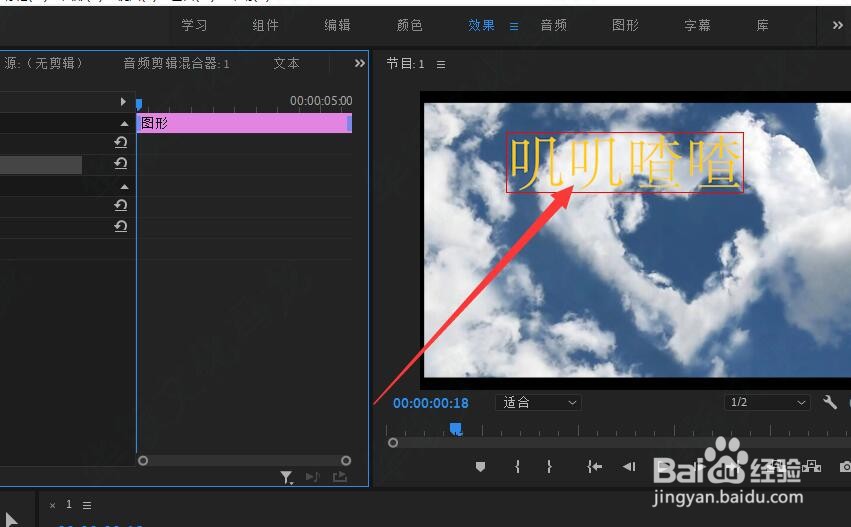Click the effect controls blue playhead marker
The width and height of the screenshot is (851, 527).
139,104
